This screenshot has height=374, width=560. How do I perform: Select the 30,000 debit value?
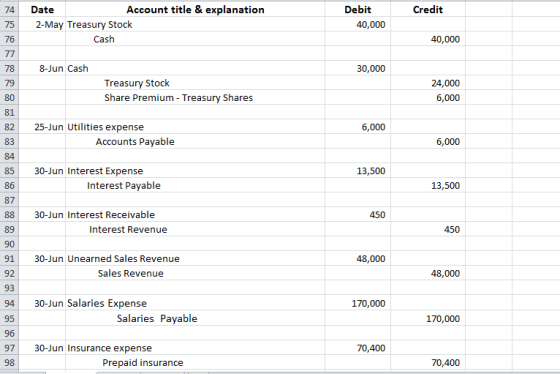point(358,68)
